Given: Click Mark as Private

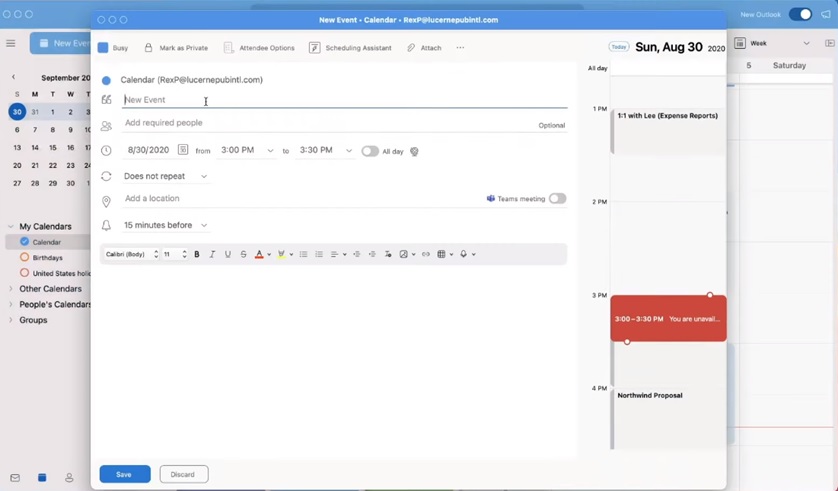Looking at the screenshot, I should [176, 48].
